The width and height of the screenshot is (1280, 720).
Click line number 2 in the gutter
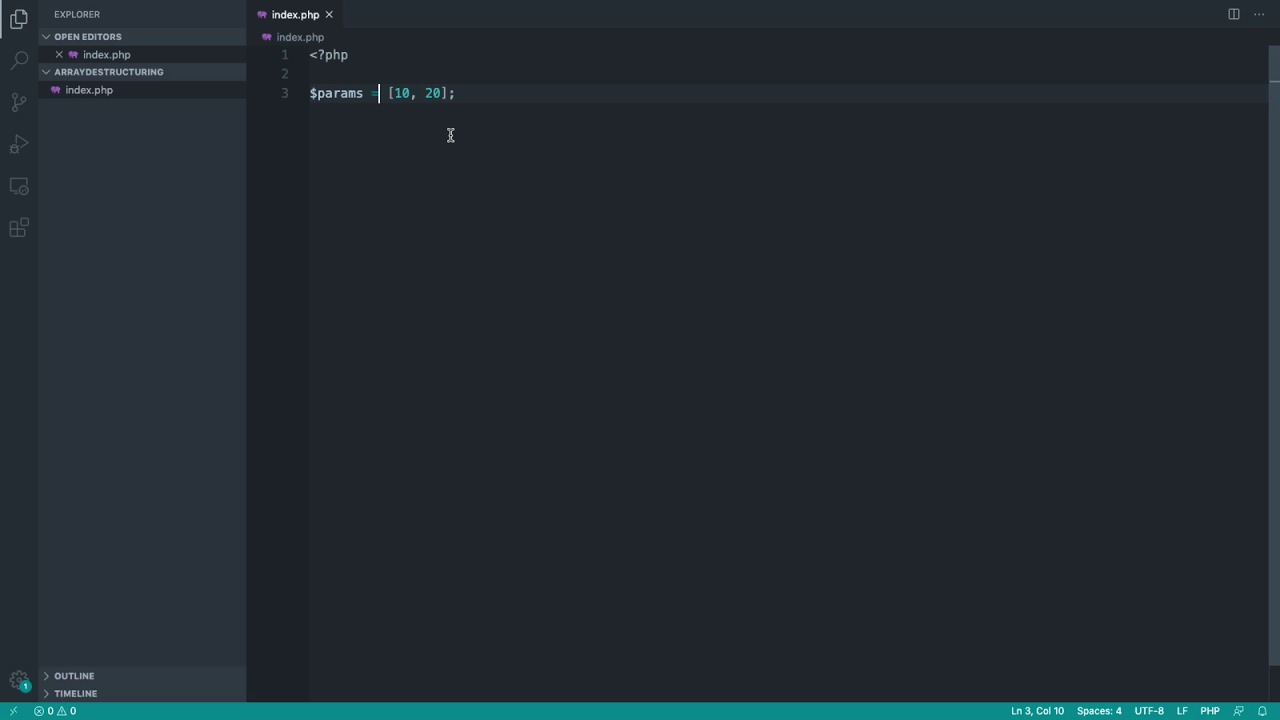(285, 74)
